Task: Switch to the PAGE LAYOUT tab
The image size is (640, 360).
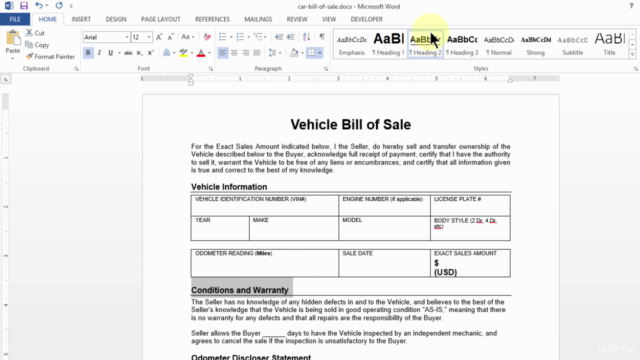Action: [160, 19]
